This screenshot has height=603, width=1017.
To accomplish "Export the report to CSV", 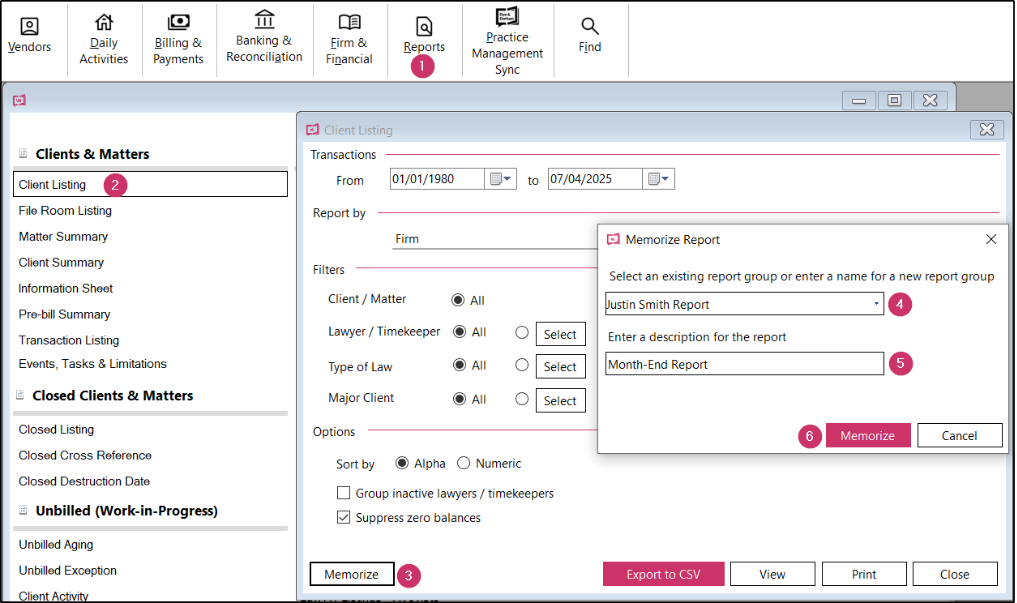I will pos(664,574).
